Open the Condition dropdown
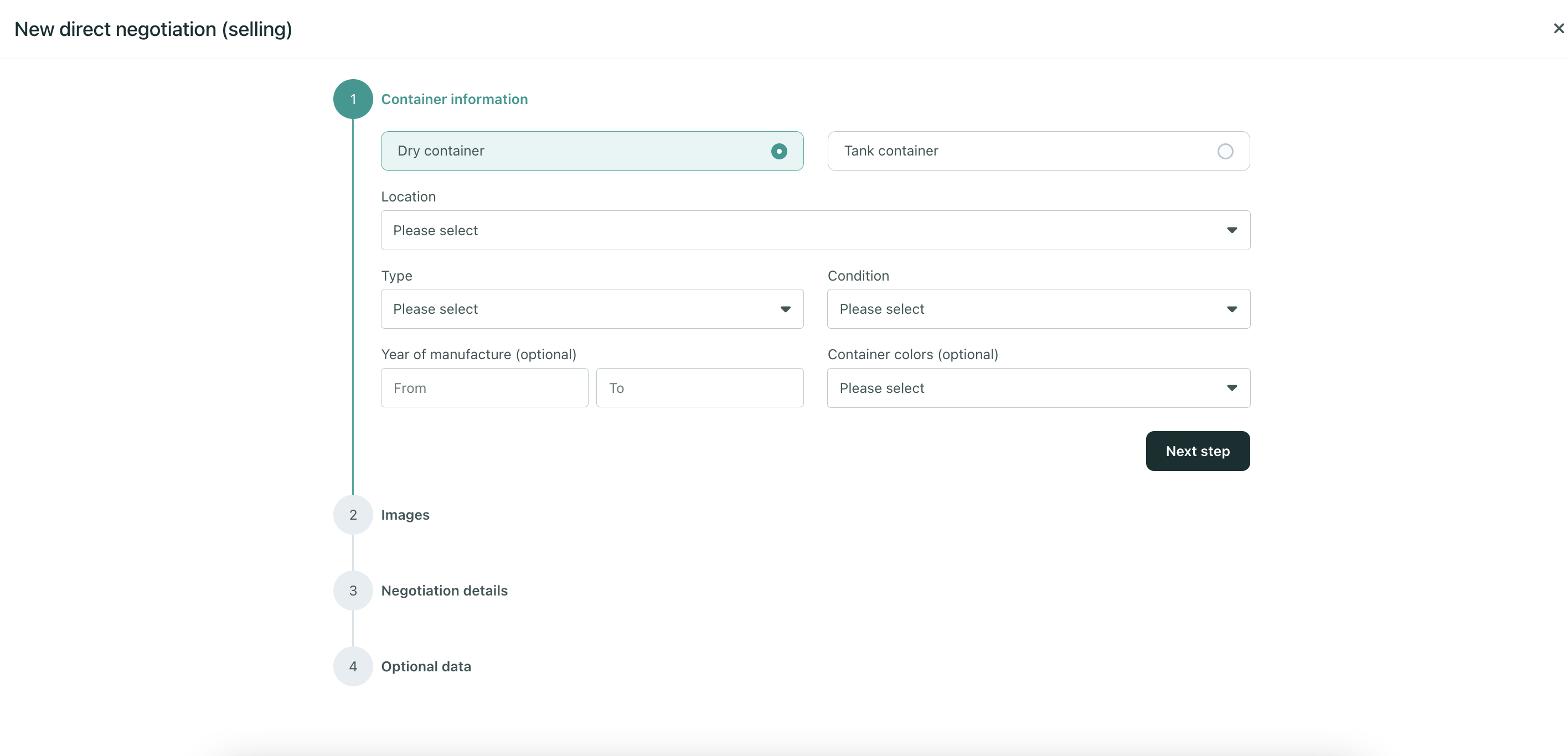 point(1039,309)
